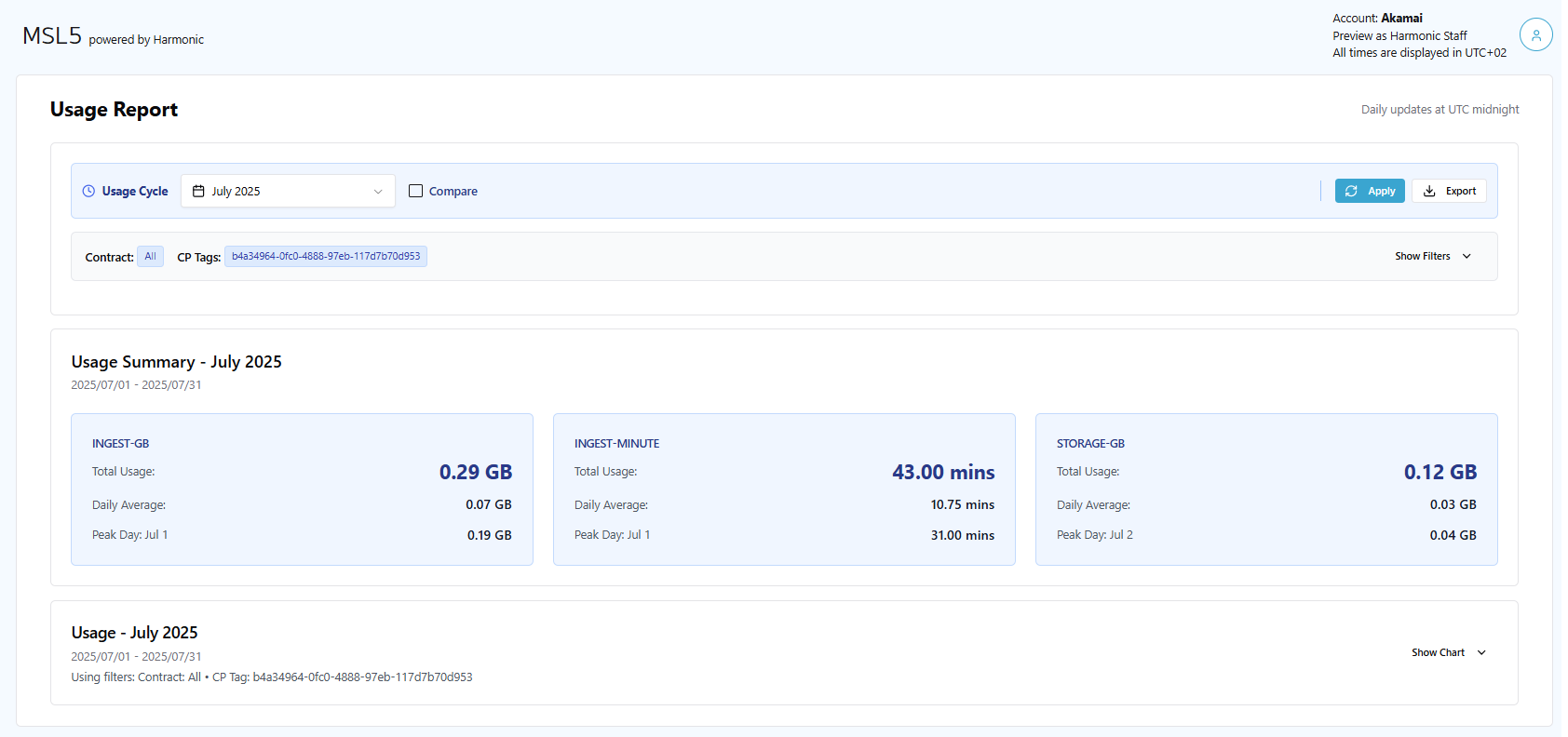Click the CP Tags b4a34964 identifier chip

(x=326, y=257)
